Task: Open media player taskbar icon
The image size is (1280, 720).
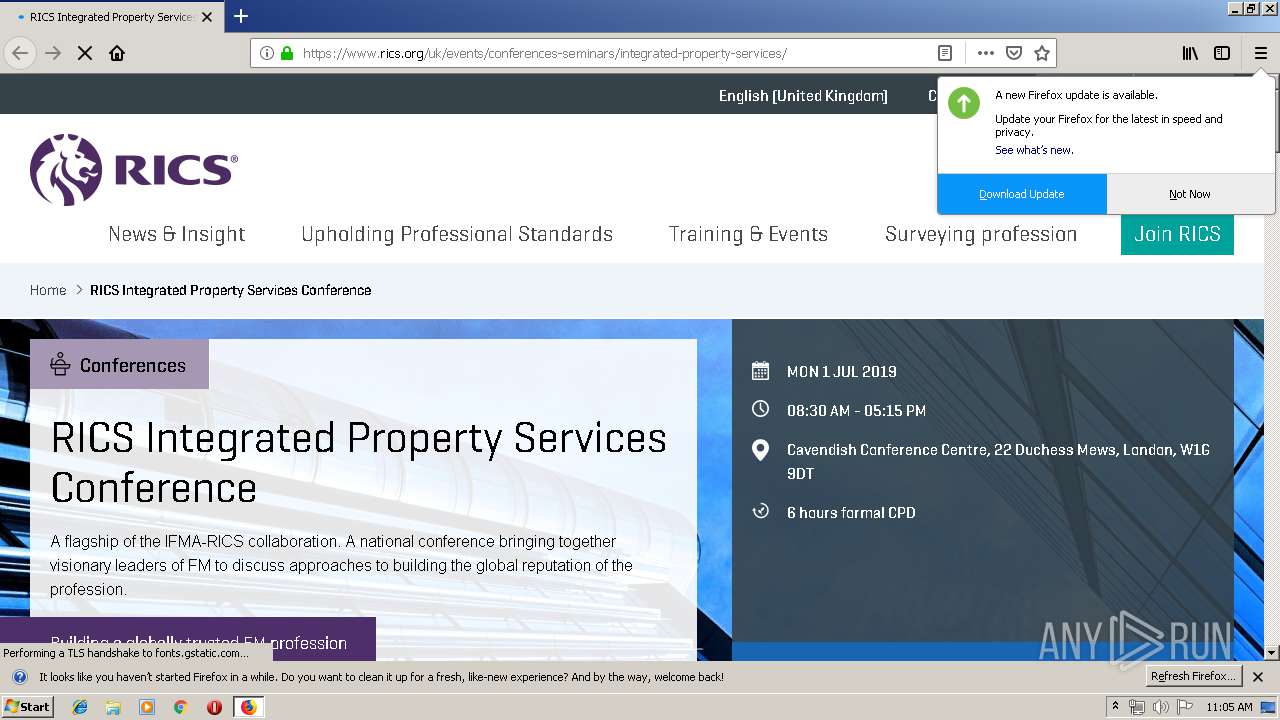Action: (x=147, y=707)
